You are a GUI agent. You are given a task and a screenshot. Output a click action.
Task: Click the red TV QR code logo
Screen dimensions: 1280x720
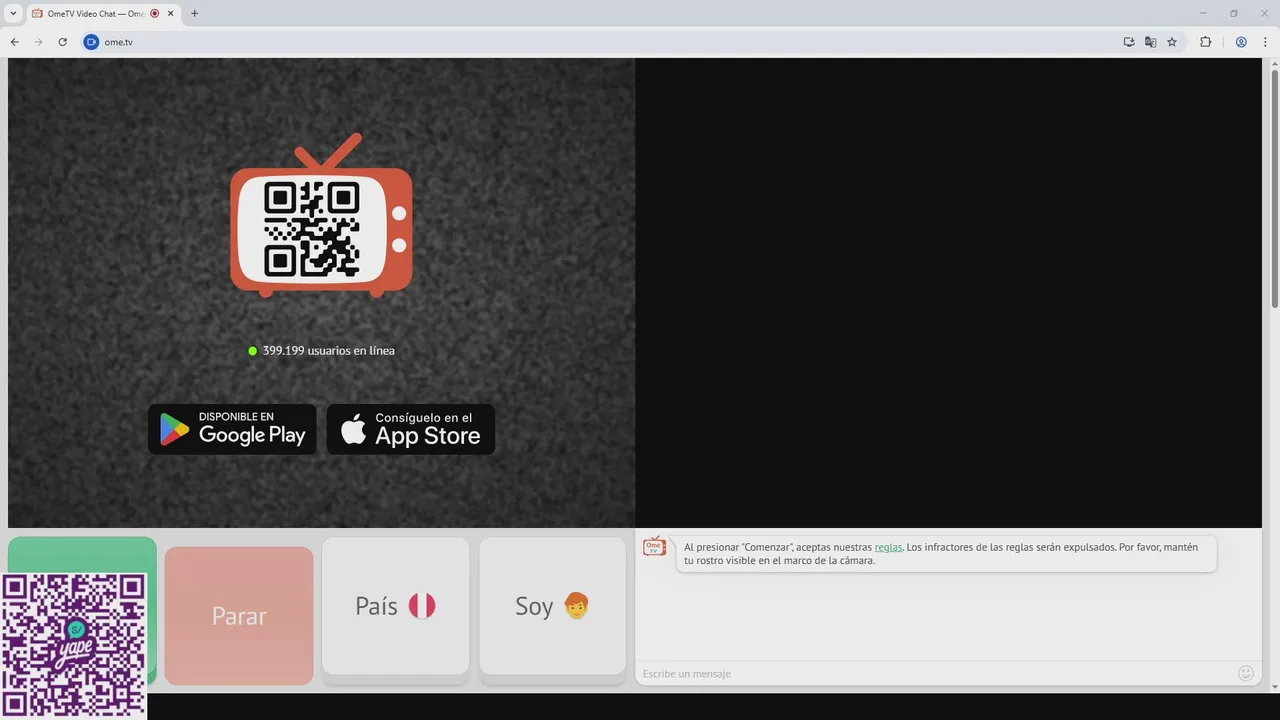[x=321, y=216]
